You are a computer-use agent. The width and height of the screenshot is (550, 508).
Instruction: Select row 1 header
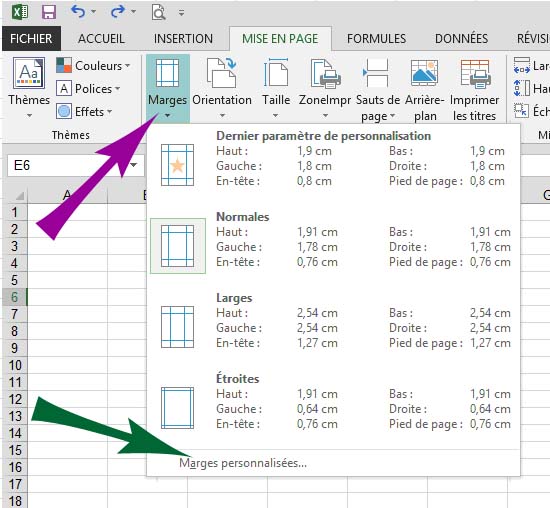[14, 212]
